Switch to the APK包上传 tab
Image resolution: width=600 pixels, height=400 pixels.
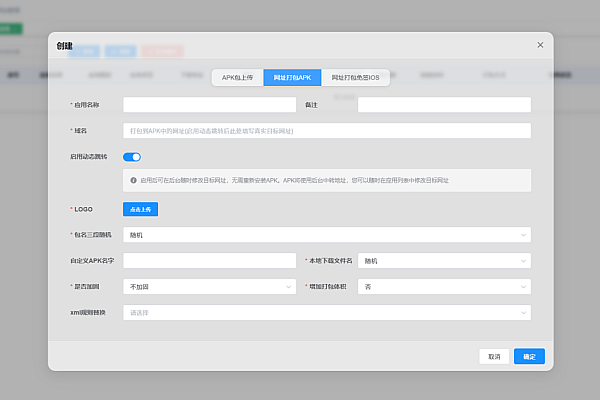(237, 78)
